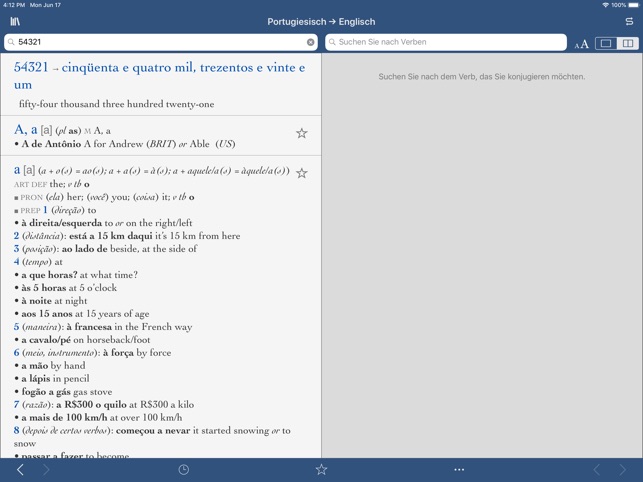Tap the title 'Portugiesisch → Englisch'
Image resolution: width=643 pixels, height=482 pixels.
(321, 22)
